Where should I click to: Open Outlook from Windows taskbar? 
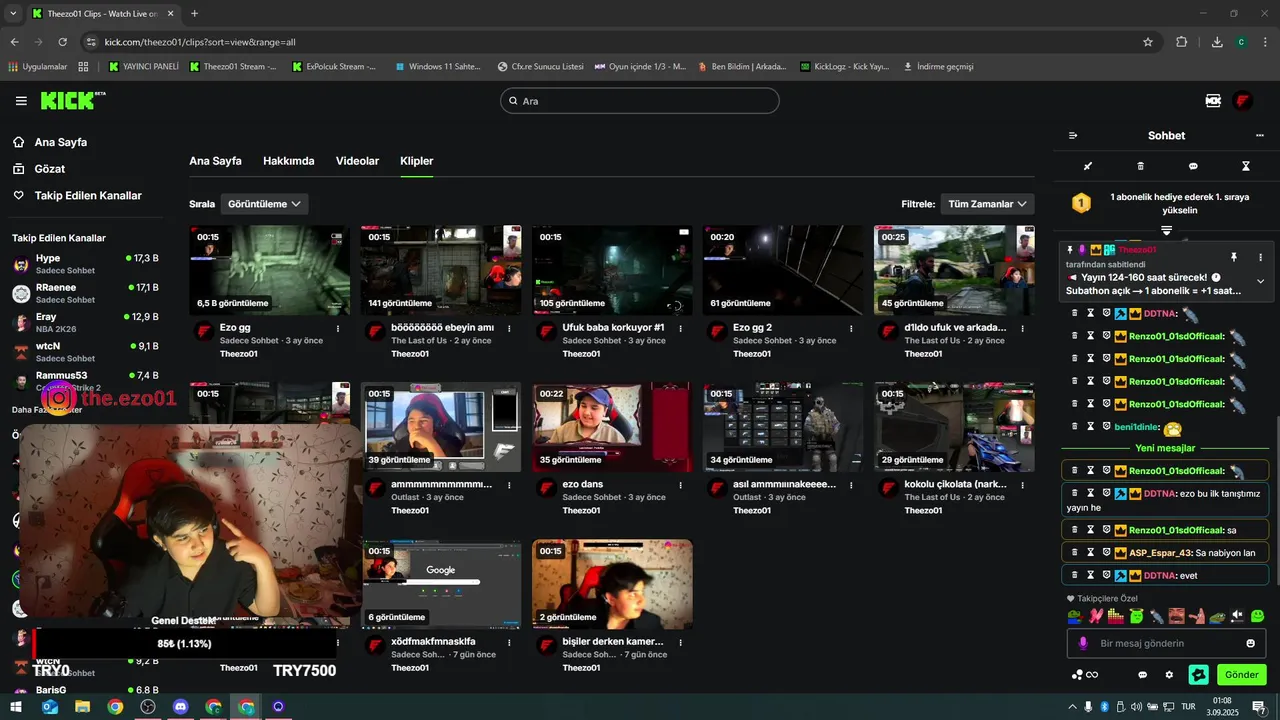[49, 707]
